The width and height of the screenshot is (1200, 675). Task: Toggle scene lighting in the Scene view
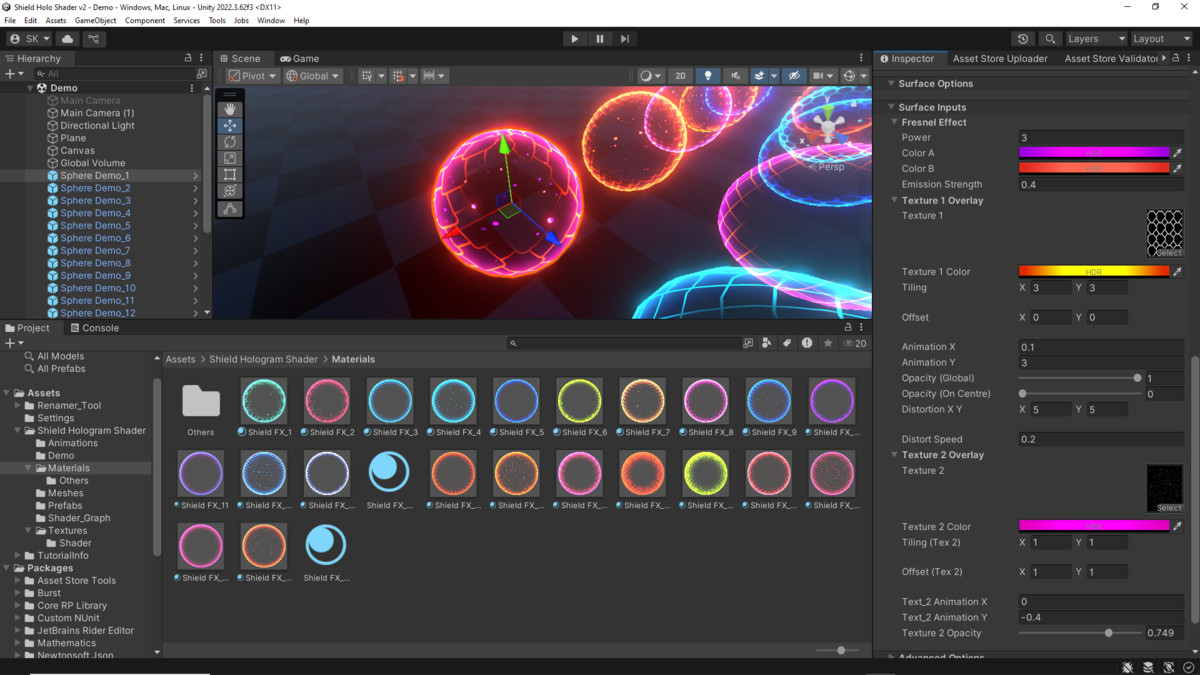click(708, 75)
